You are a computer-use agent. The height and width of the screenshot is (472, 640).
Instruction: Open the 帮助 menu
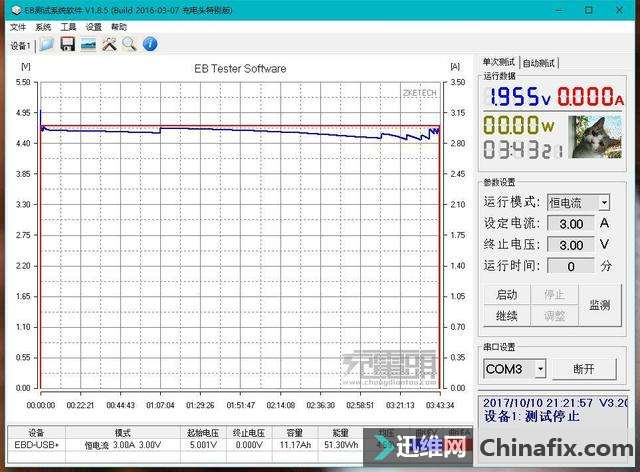119,27
